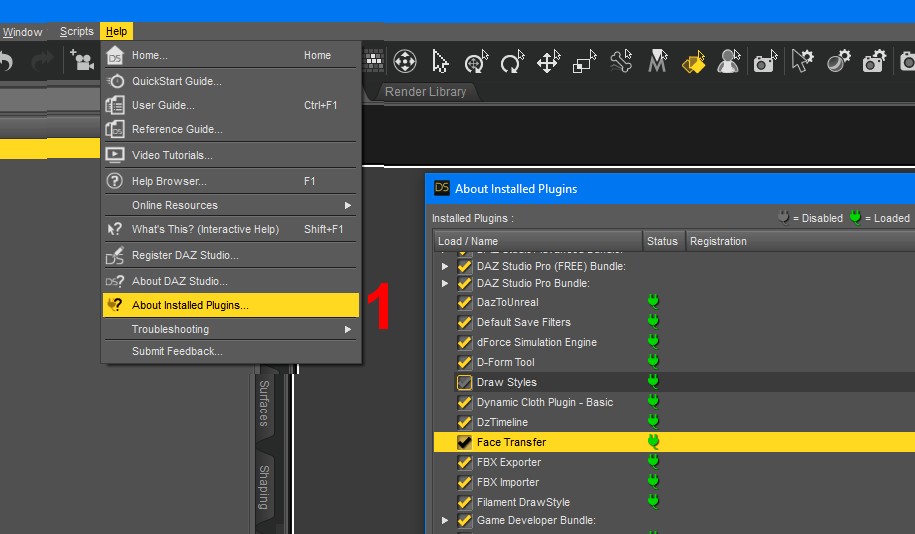Select the Spot Render camera-with-cursor tool

coord(765,61)
